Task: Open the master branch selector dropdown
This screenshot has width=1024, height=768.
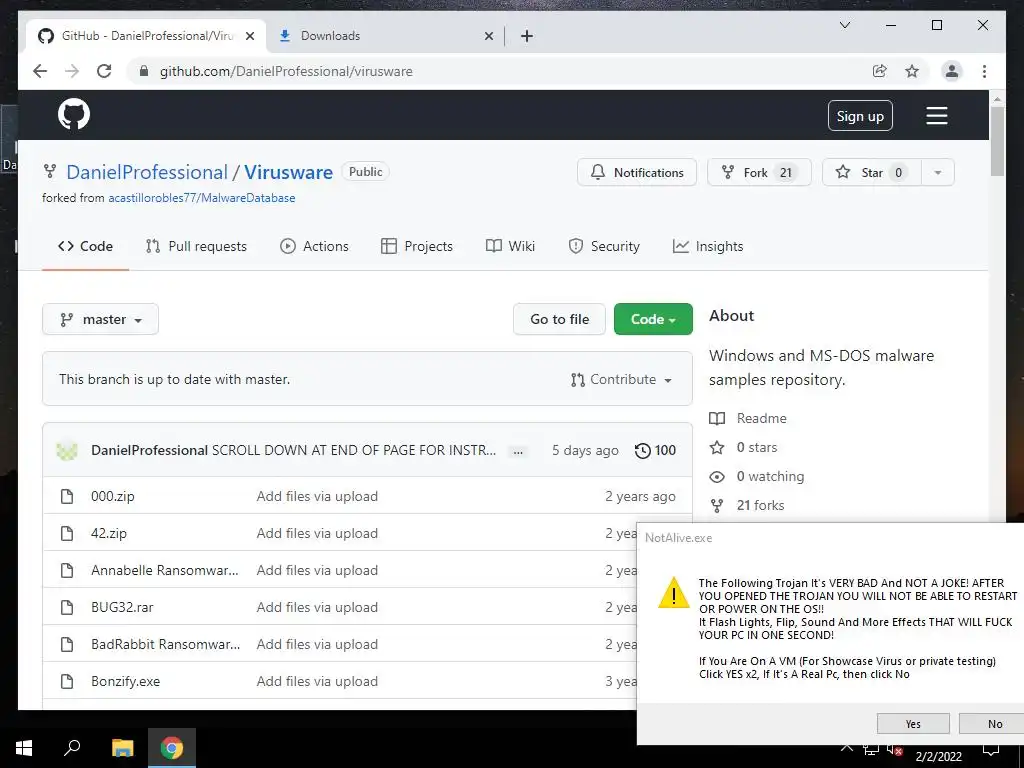Action: click(101, 319)
